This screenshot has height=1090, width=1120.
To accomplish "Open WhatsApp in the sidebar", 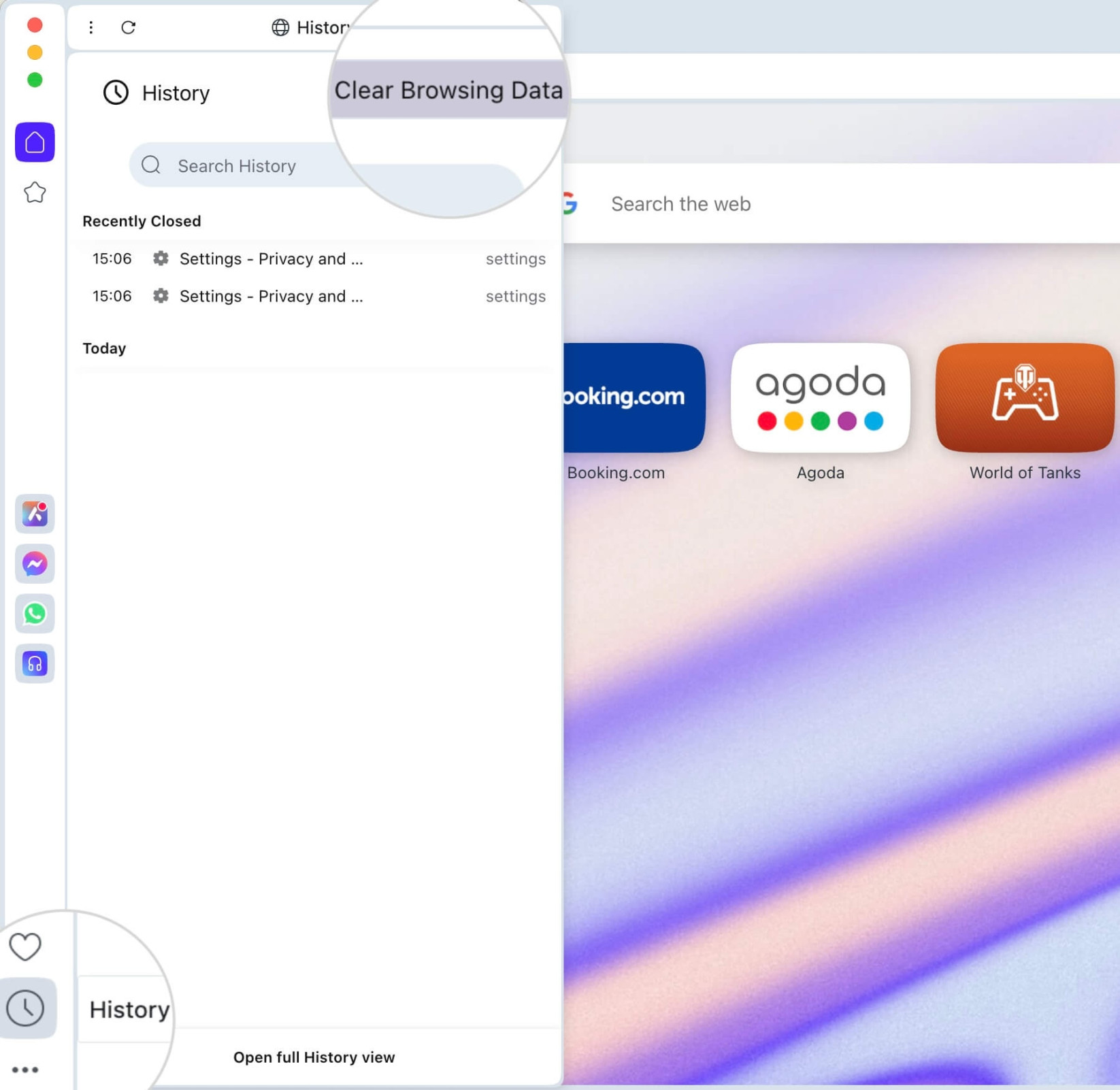I will tap(35, 614).
